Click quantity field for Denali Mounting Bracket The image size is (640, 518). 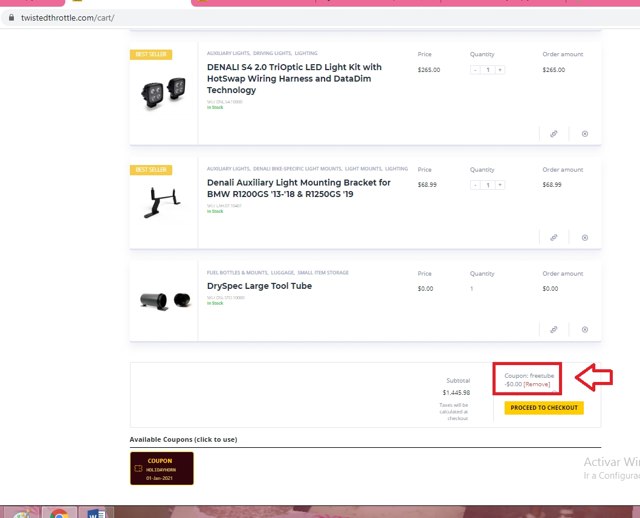coord(487,185)
